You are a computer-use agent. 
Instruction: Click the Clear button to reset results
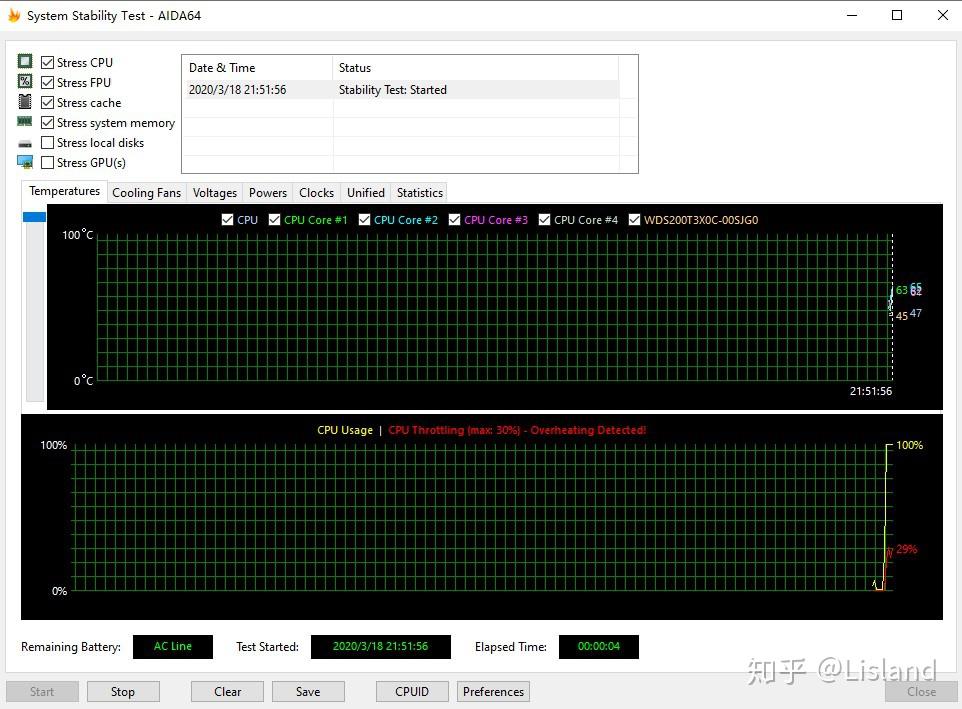pyautogui.click(x=227, y=691)
